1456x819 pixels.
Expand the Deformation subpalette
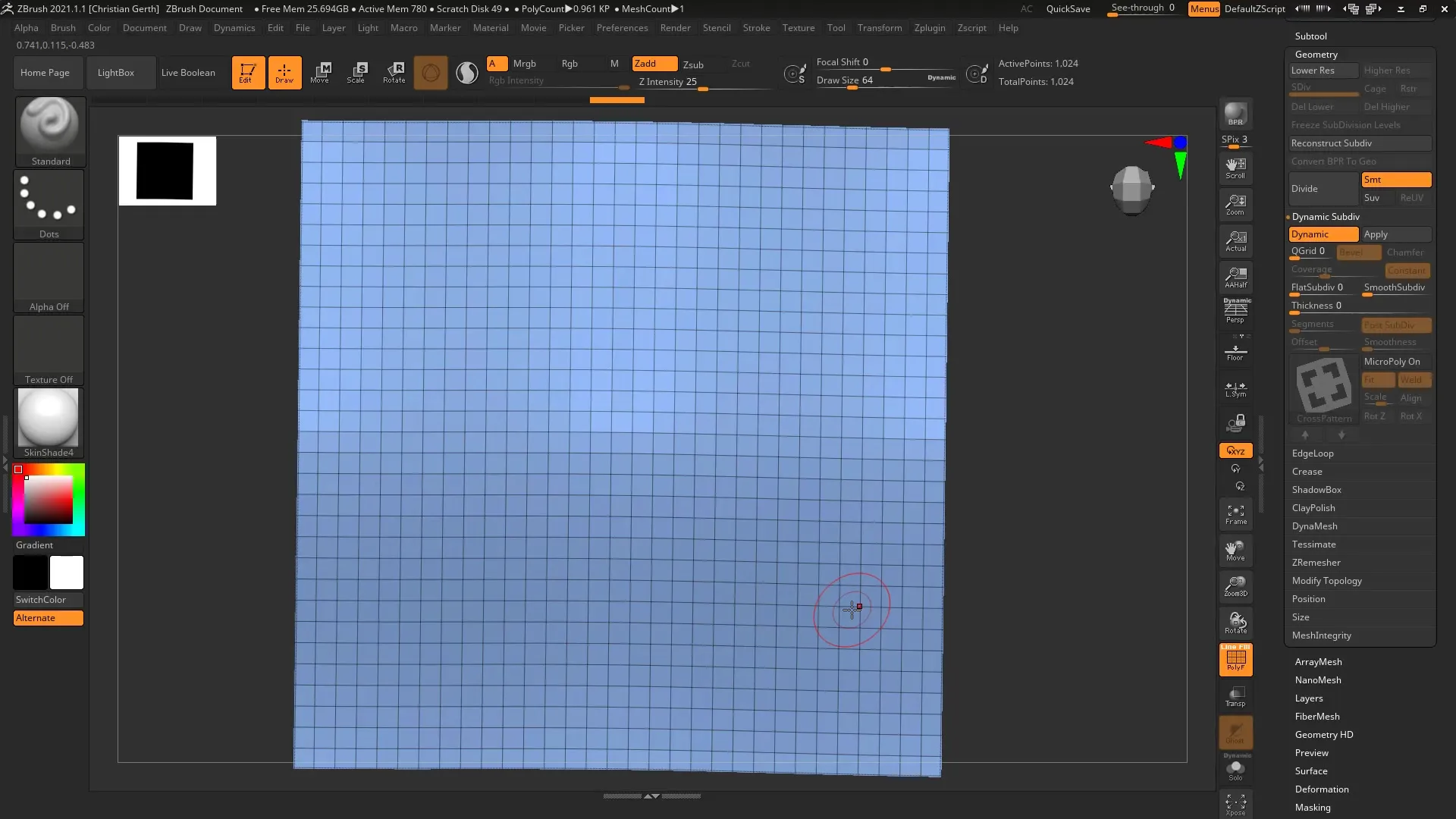[x=1321, y=789]
